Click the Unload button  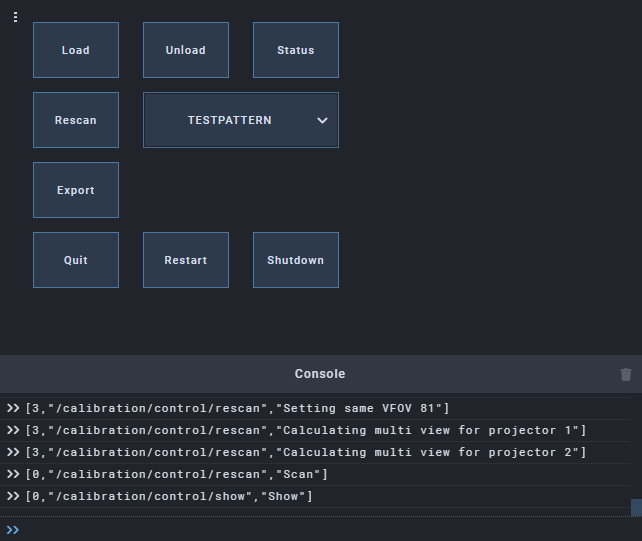pos(186,50)
